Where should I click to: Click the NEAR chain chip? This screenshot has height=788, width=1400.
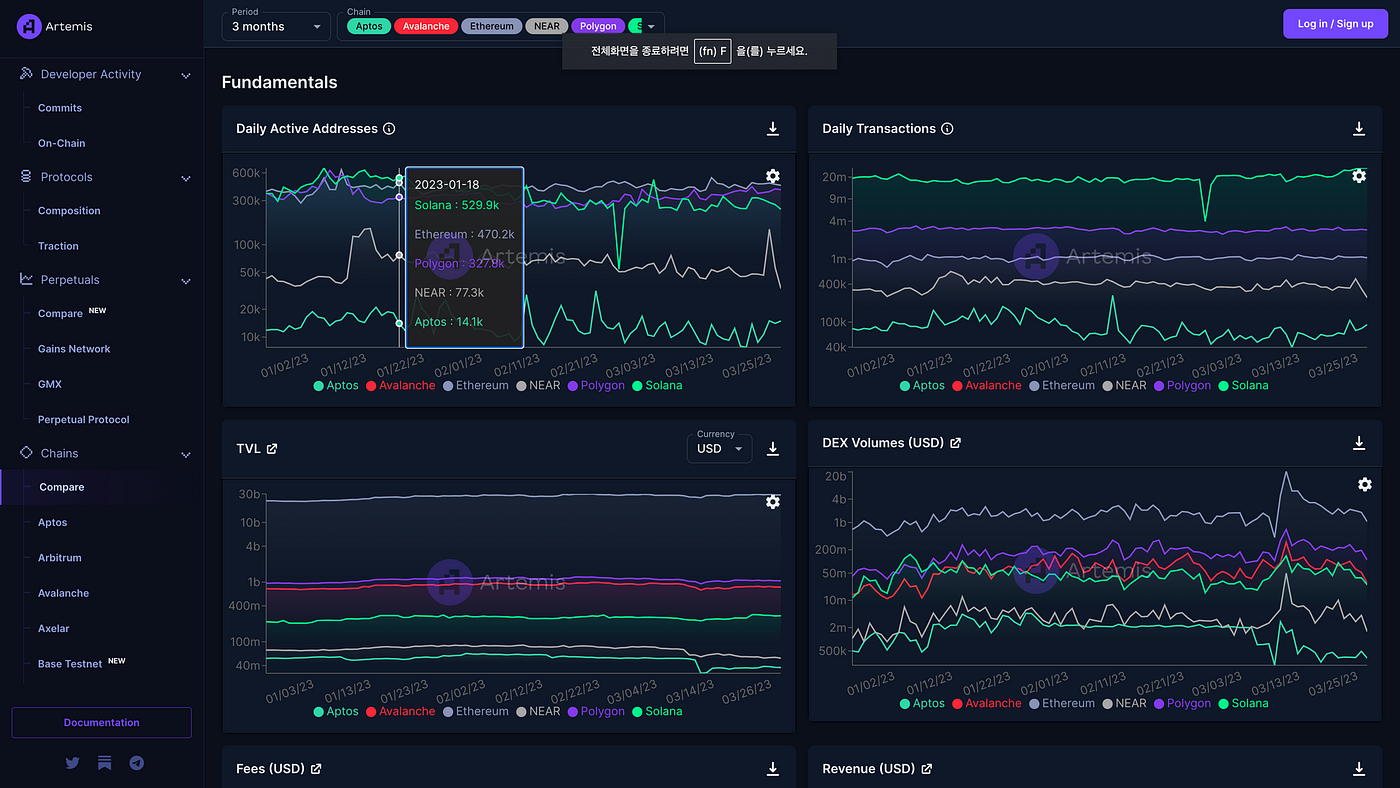click(546, 26)
